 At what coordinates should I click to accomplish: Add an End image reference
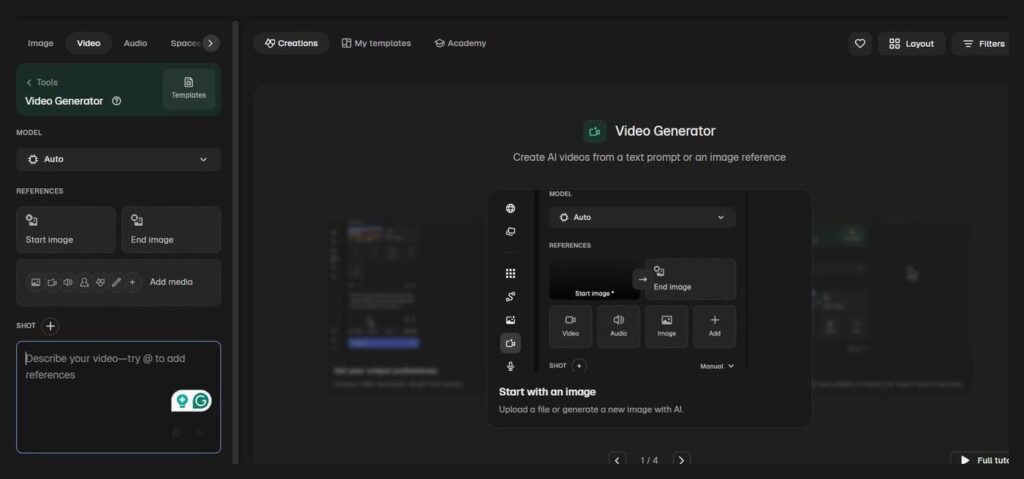[x=171, y=229]
